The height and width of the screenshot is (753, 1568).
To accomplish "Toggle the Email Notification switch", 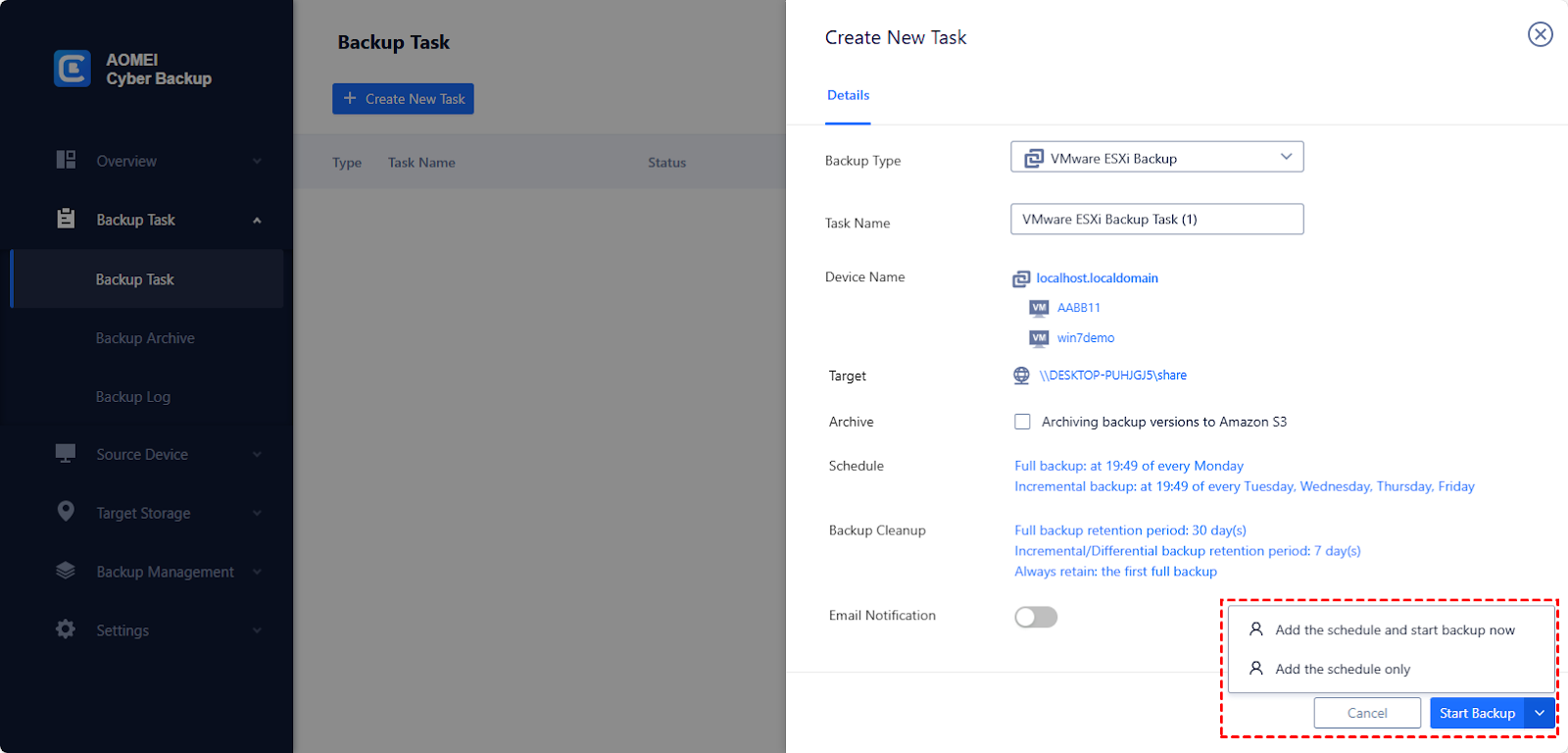I will click(x=1036, y=617).
